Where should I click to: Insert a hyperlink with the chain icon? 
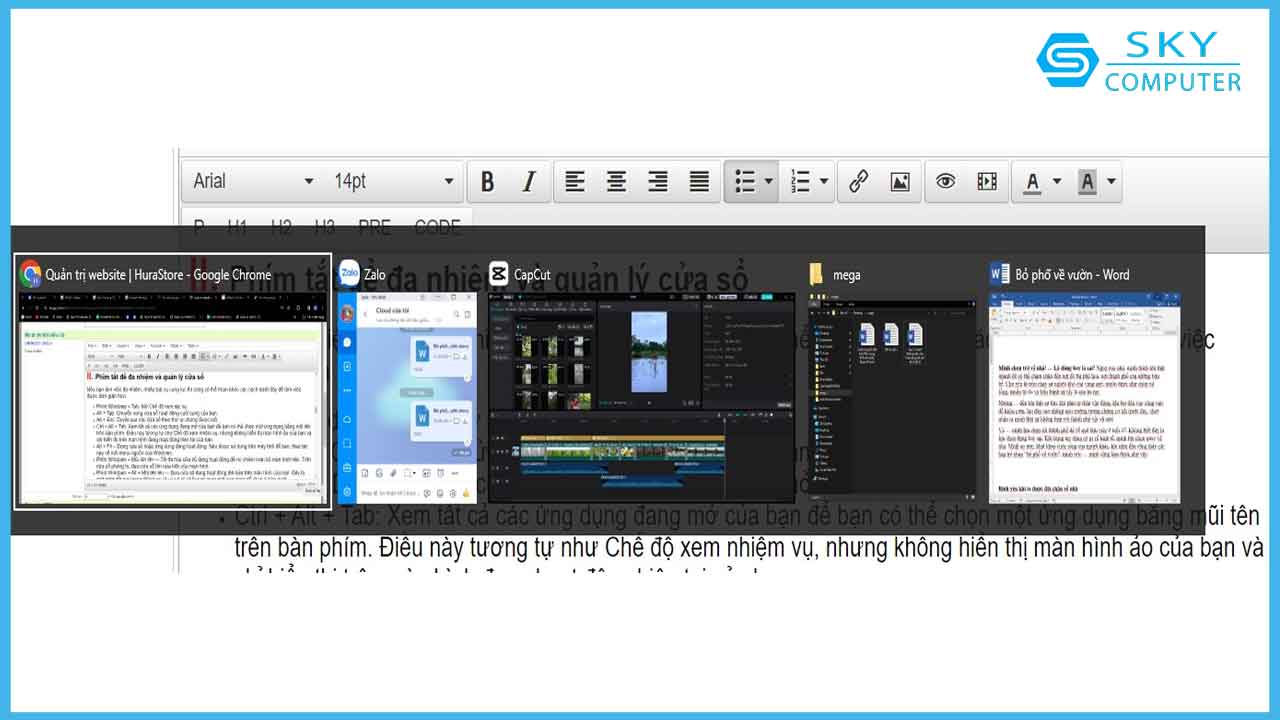[x=858, y=182]
